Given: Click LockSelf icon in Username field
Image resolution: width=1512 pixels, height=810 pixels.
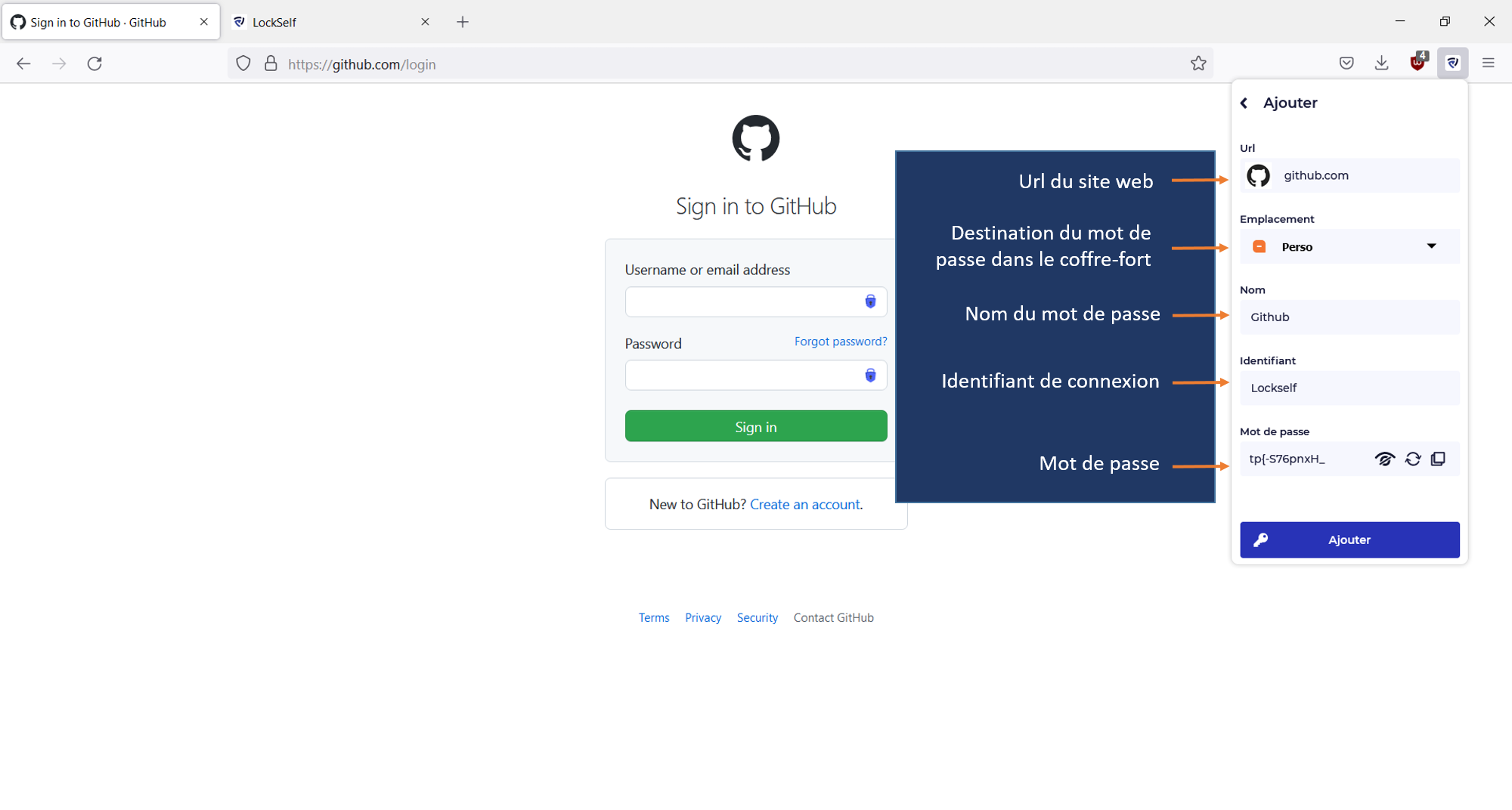Looking at the screenshot, I should pos(871,301).
